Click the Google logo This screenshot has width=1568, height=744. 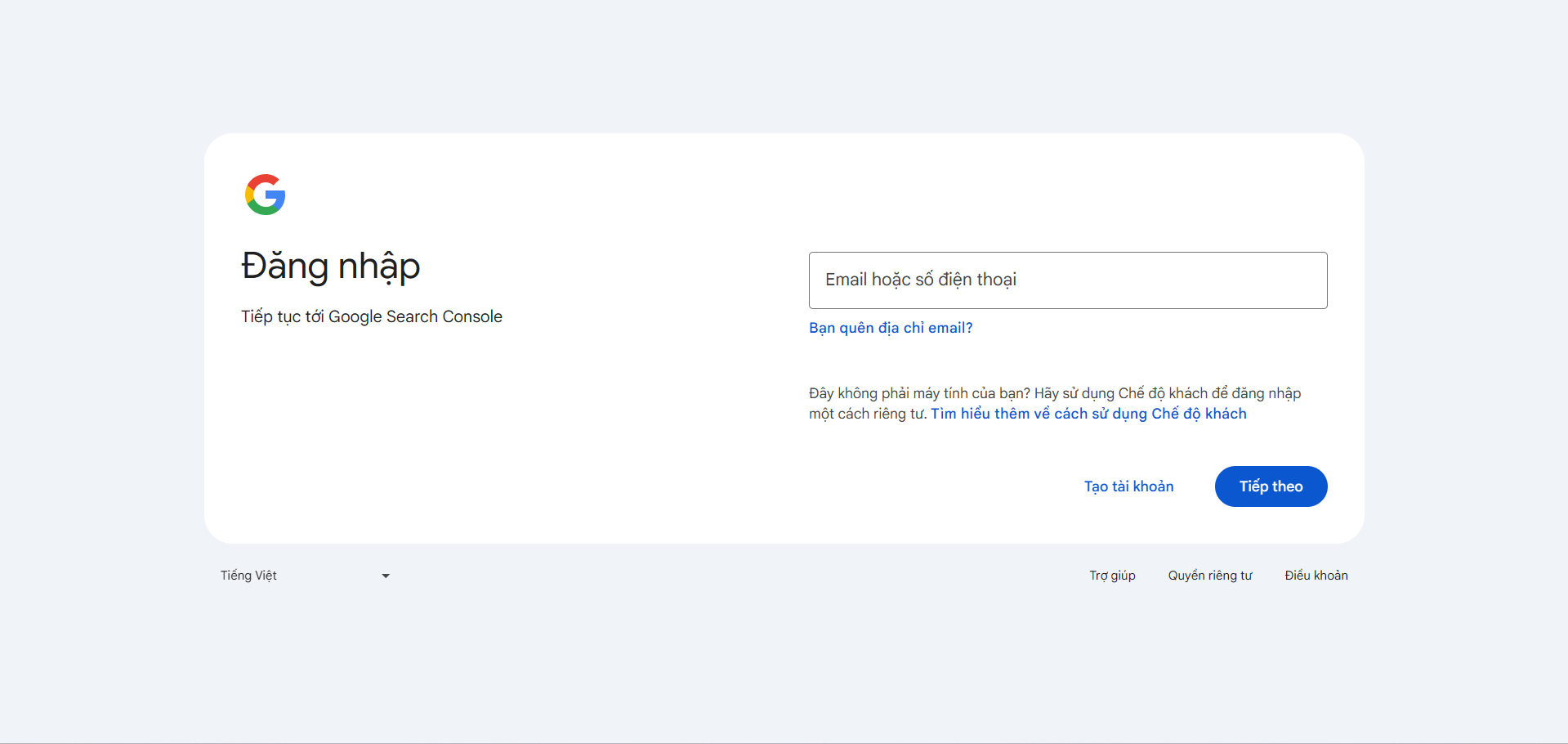click(265, 195)
